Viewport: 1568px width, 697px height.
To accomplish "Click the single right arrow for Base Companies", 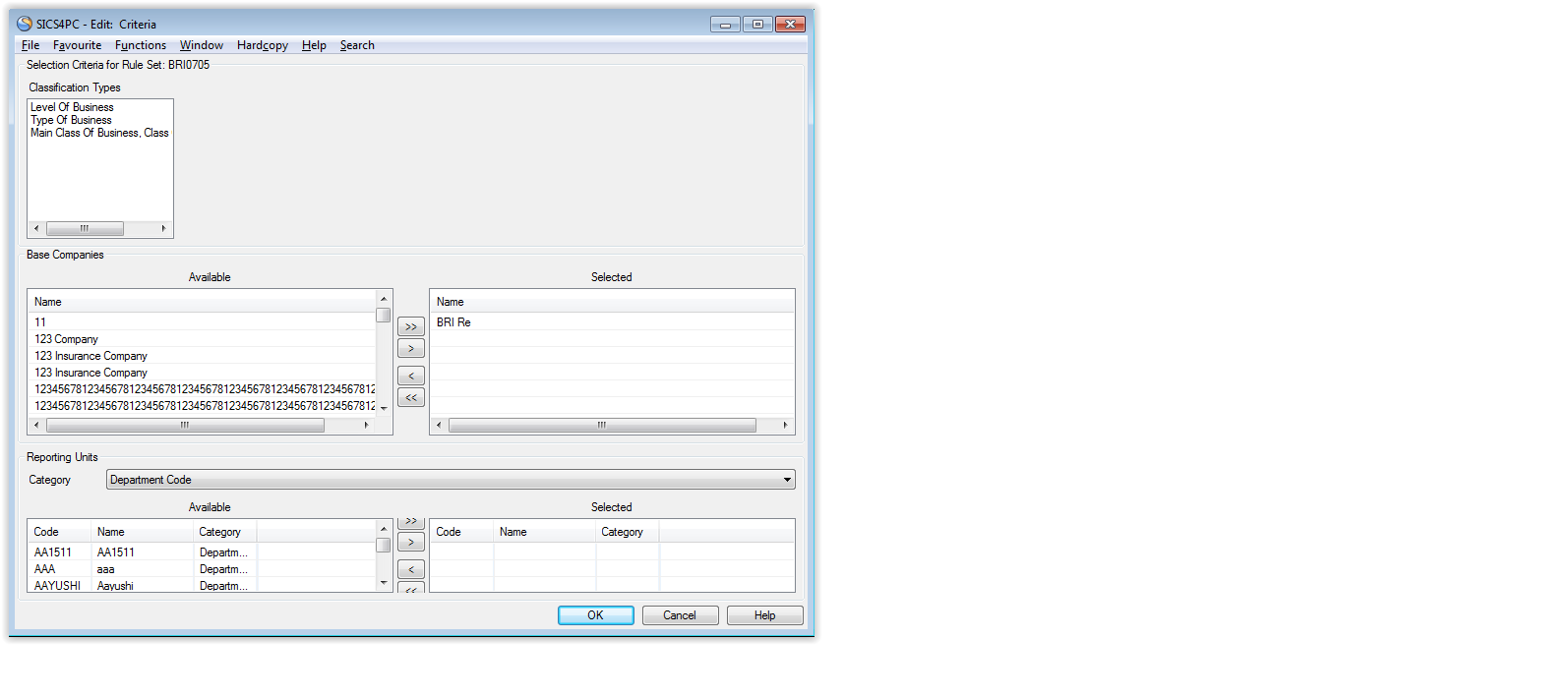I will 410,349.
